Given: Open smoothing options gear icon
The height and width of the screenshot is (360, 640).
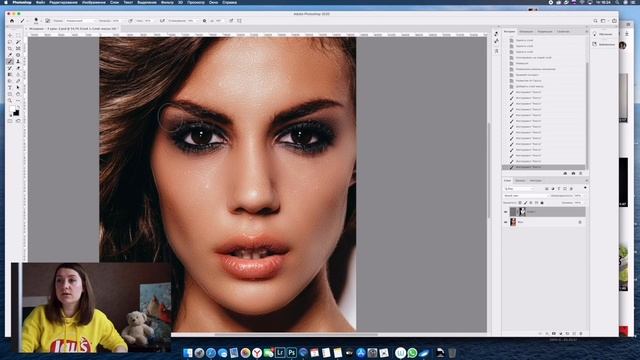Looking at the screenshot, I should point(204,21).
